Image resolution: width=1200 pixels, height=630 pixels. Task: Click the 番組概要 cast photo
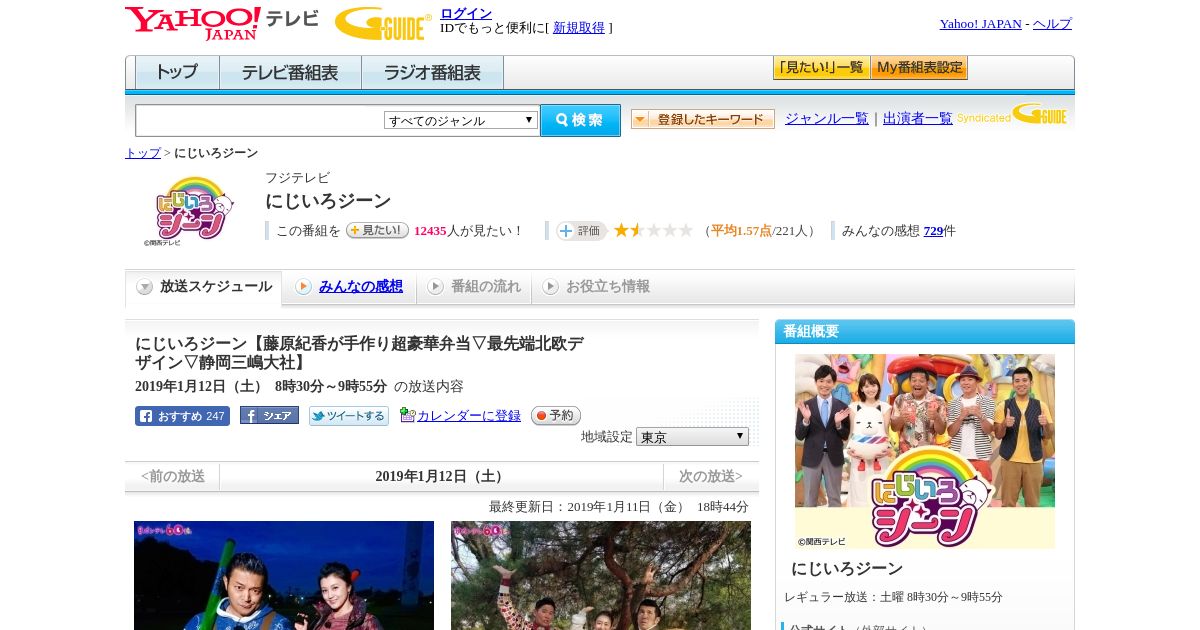[925, 451]
